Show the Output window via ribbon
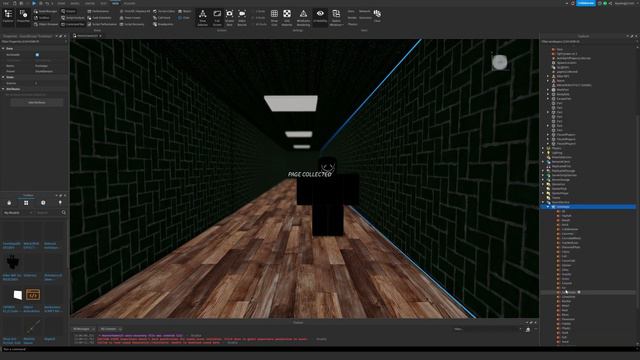Screen dimensions: 640x360 [68, 11]
